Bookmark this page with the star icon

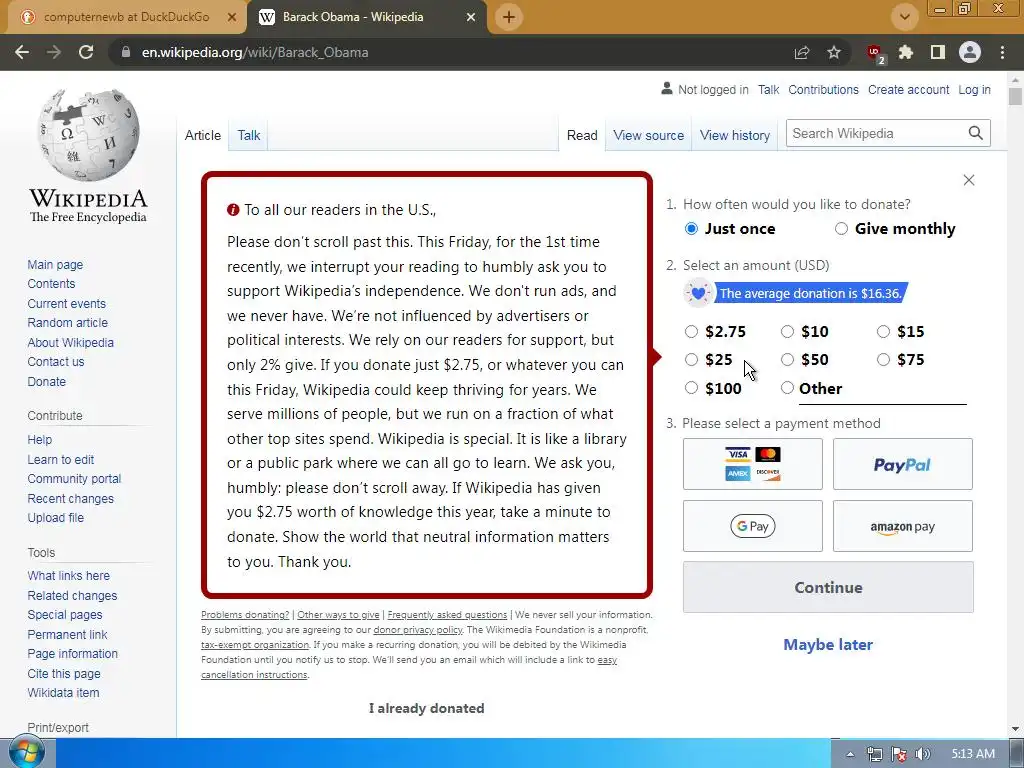[834, 52]
